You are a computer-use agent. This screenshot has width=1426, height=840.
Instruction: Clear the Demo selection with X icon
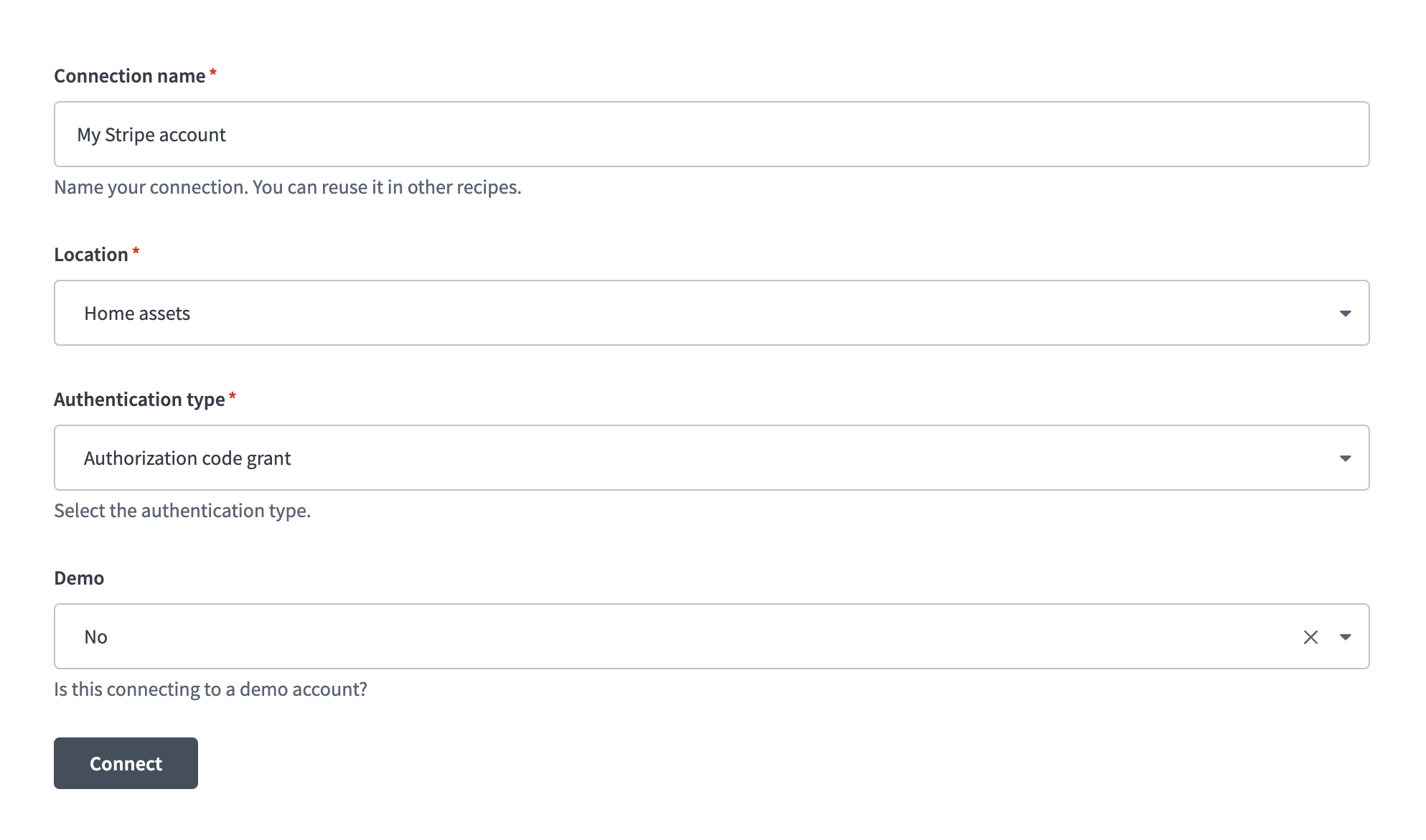1310,637
